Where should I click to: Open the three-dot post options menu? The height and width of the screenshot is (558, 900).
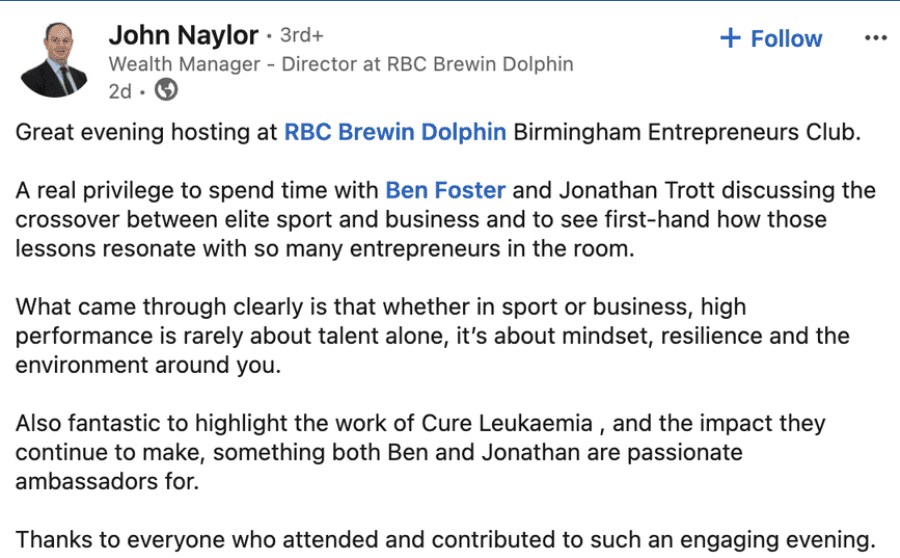click(x=875, y=38)
